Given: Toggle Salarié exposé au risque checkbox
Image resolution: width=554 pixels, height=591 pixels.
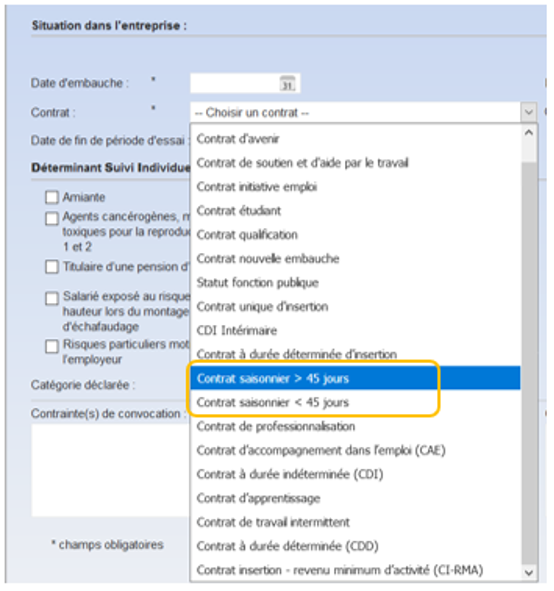Looking at the screenshot, I should (52, 298).
